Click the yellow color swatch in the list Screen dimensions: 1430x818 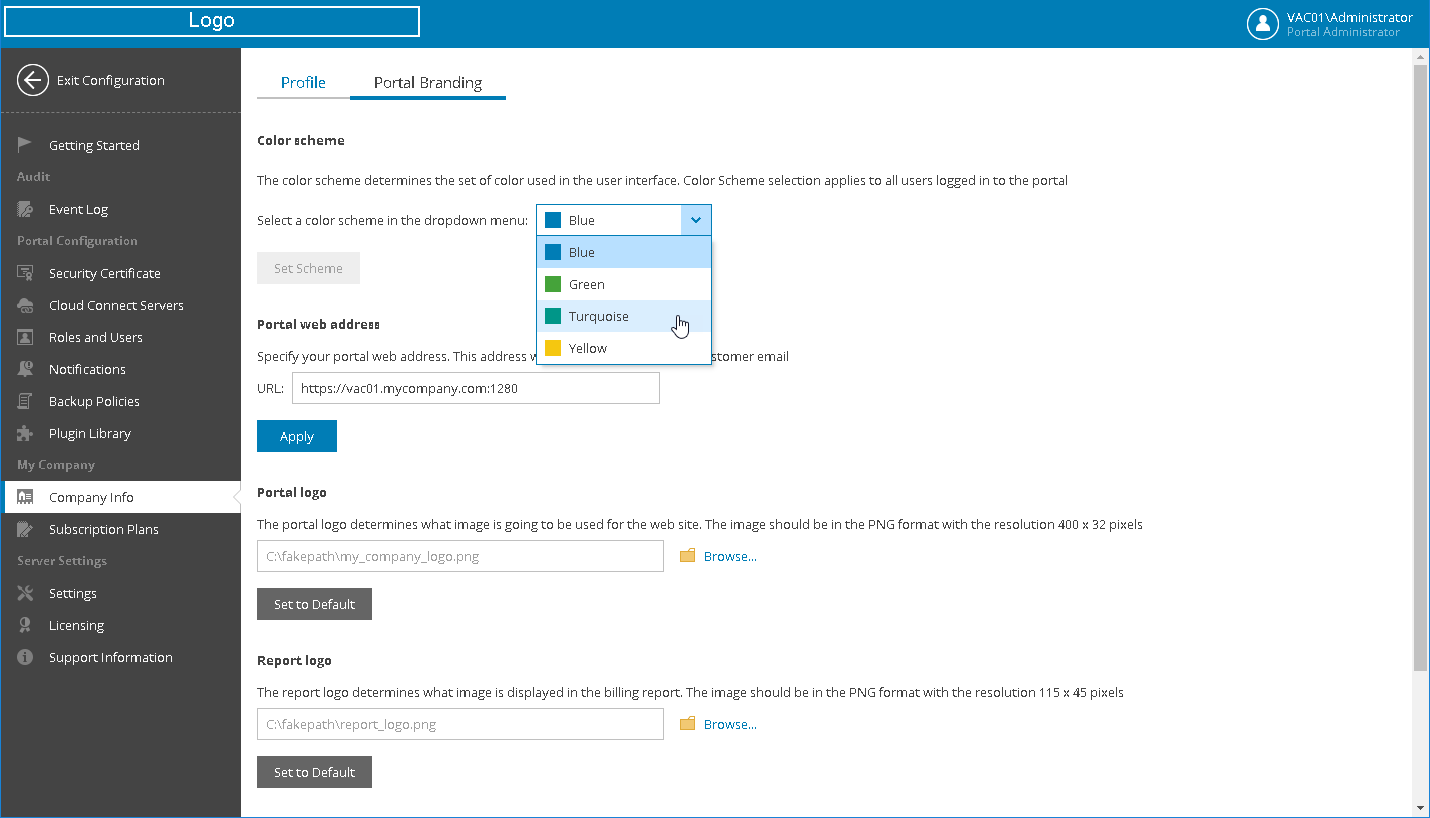click(x=553, y=348)
